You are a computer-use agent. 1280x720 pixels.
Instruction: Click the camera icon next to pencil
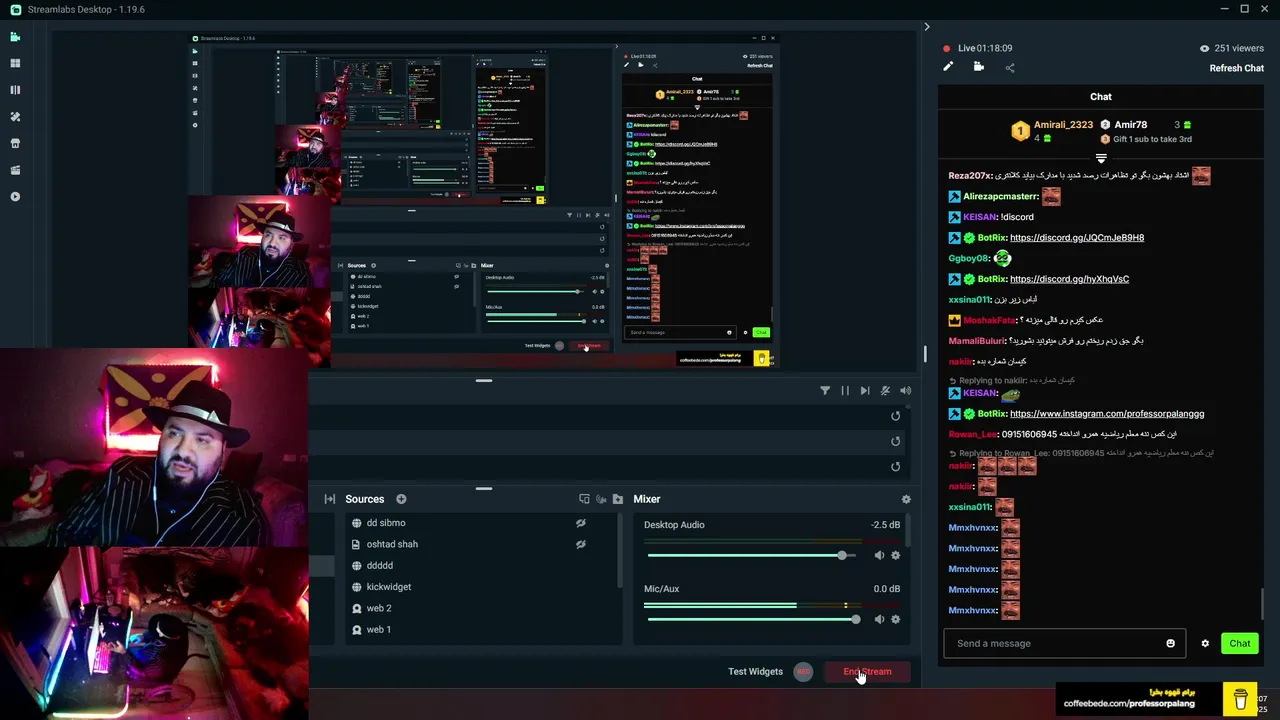[979, 67]
